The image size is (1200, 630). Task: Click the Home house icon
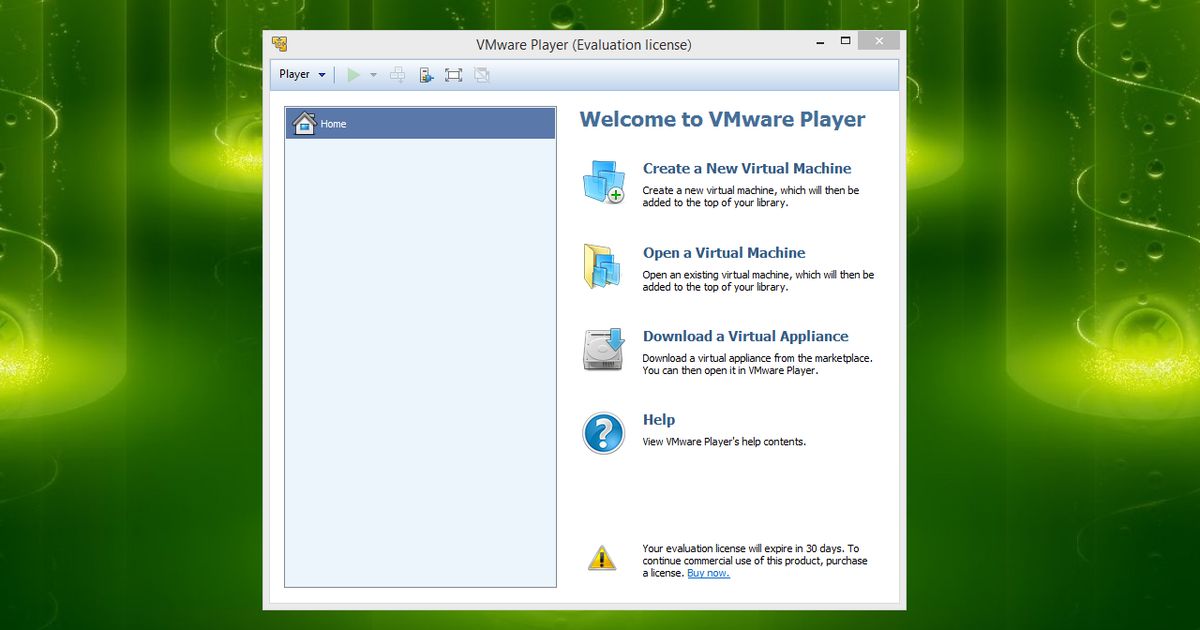304,123
